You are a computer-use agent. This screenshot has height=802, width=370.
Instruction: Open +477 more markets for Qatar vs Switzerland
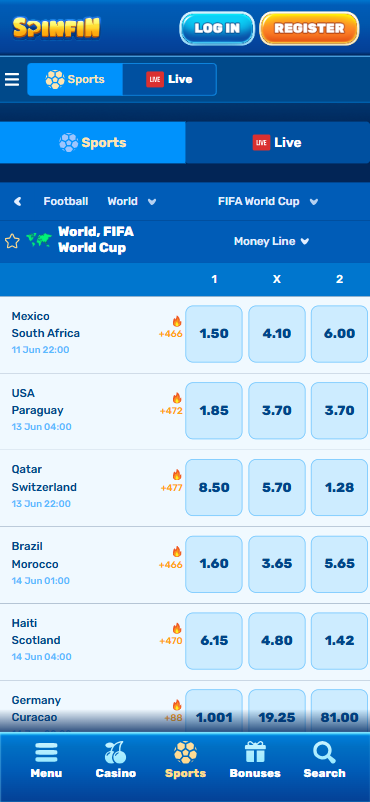tap(171, 488)
